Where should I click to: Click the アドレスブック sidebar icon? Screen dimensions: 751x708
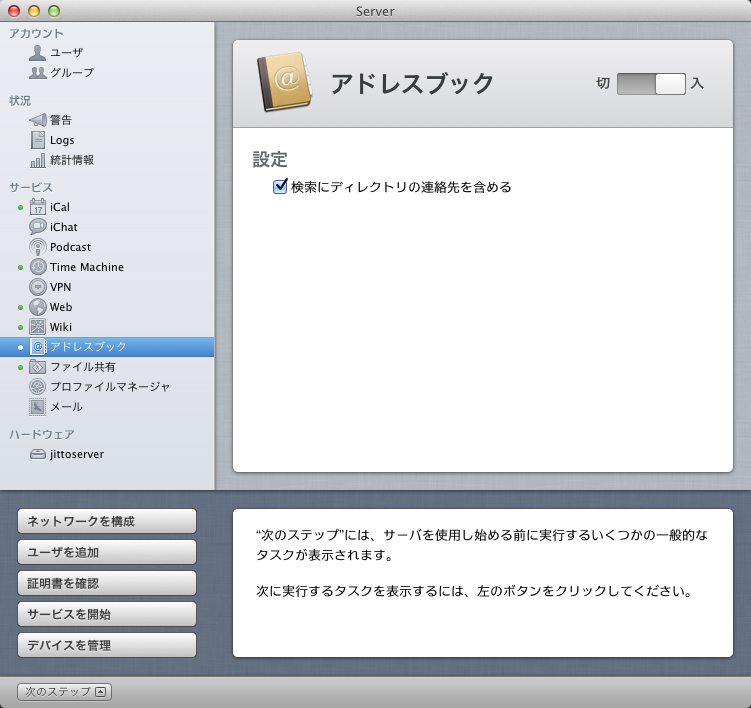click(37, 347)
